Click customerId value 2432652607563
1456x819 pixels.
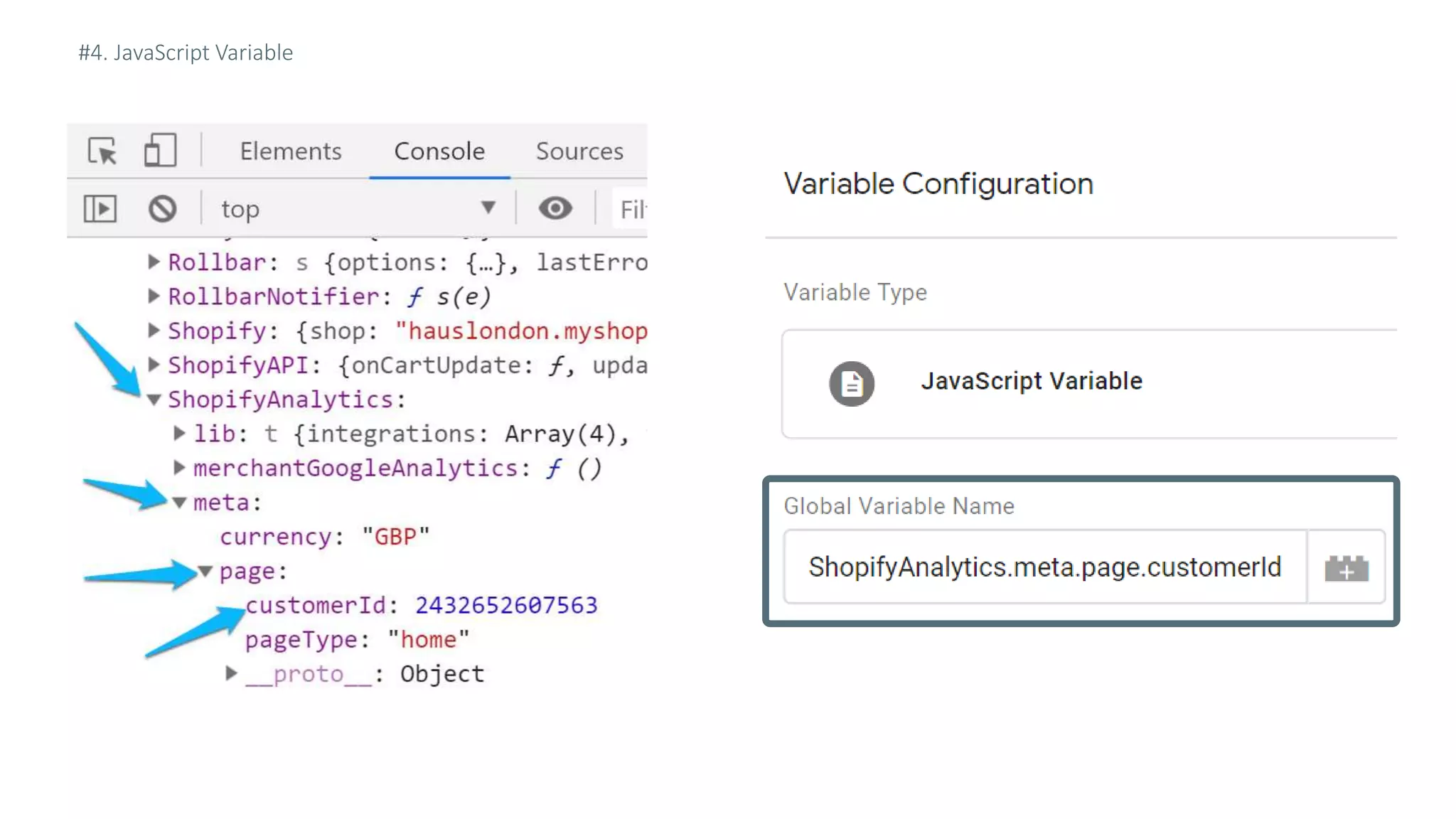pos(506,605)
